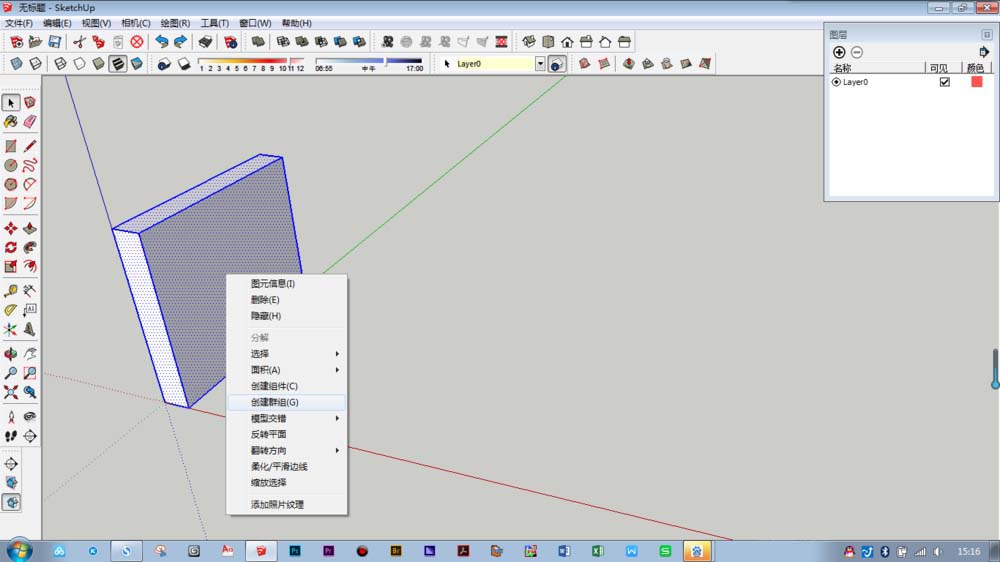Screen dimensions: 1000x562
Task: Select the Walk footprints tool
Action: click(11, 436)
